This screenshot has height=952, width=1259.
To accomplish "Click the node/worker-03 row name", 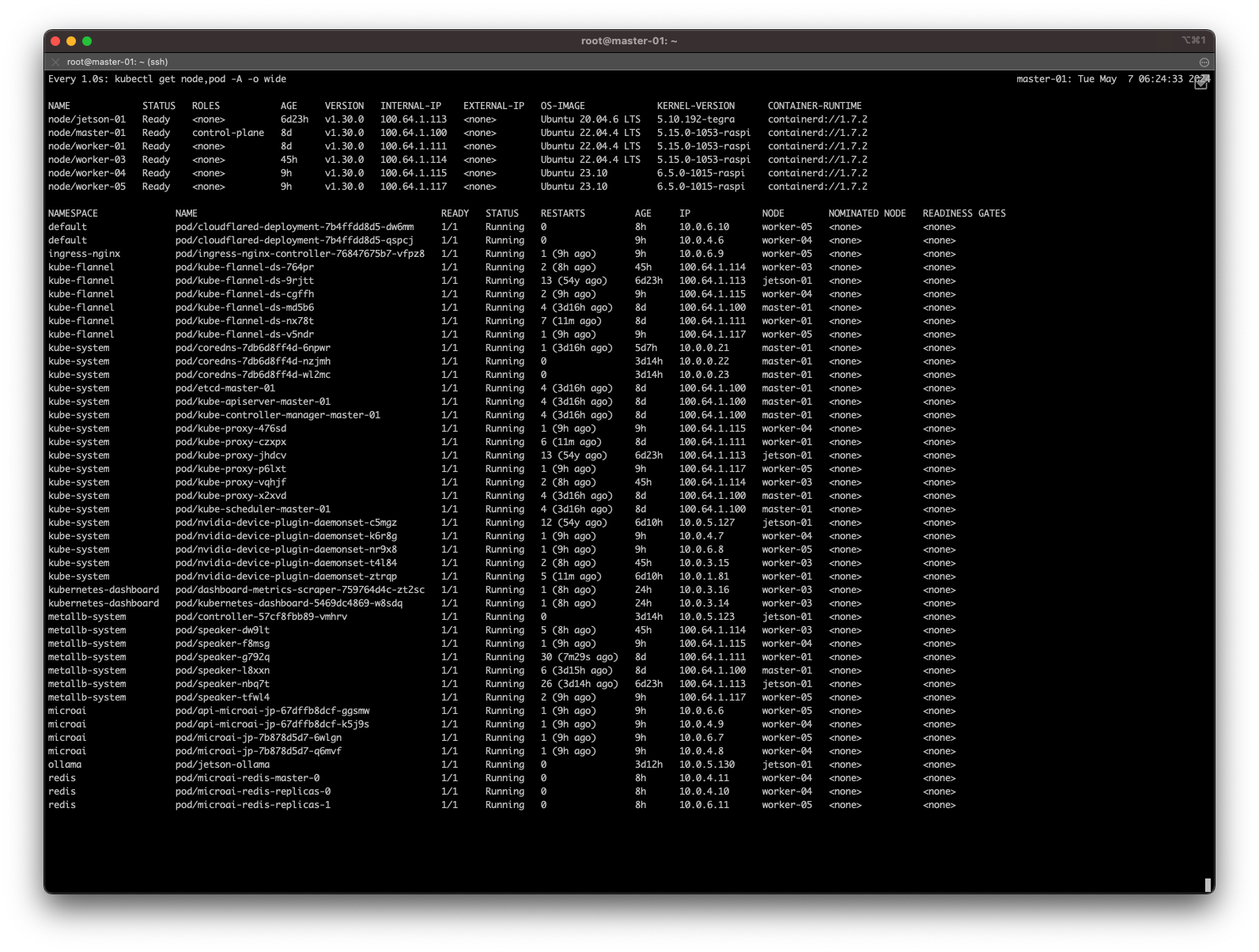I will (87, 160).
